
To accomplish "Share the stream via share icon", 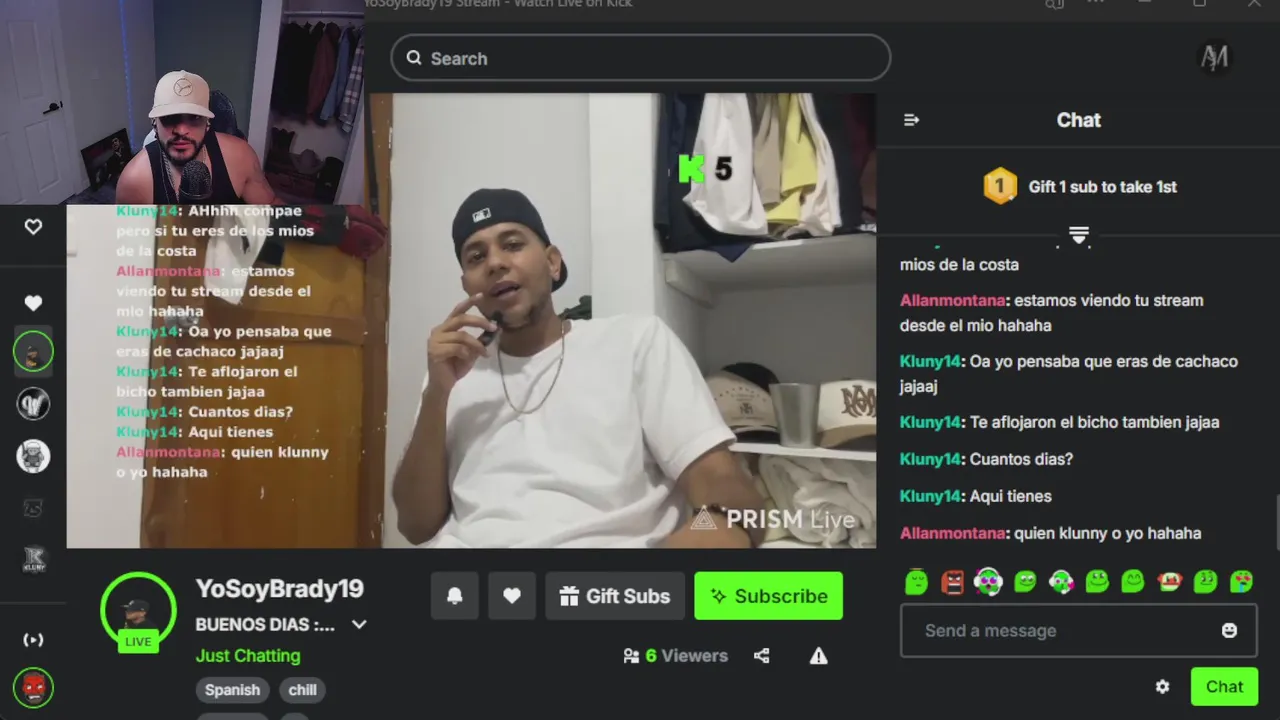I will click(x=762, y=656).
